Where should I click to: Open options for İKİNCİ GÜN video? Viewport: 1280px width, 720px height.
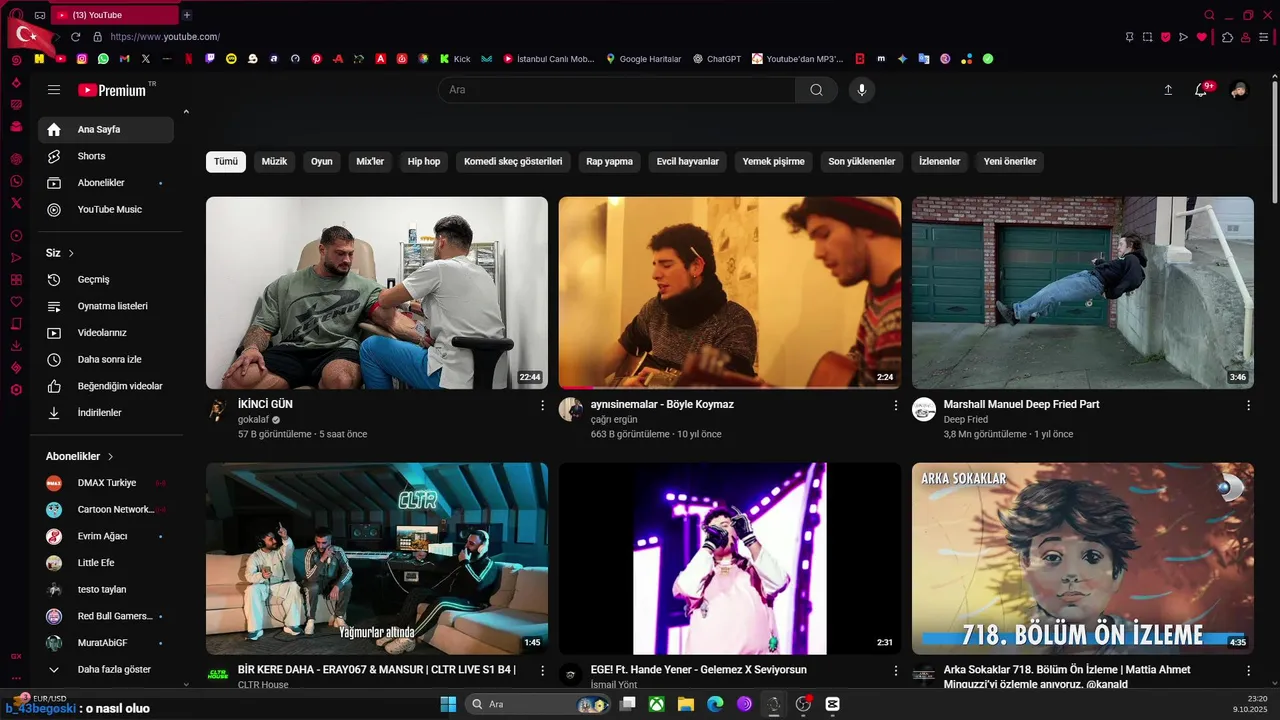point(543,405)
